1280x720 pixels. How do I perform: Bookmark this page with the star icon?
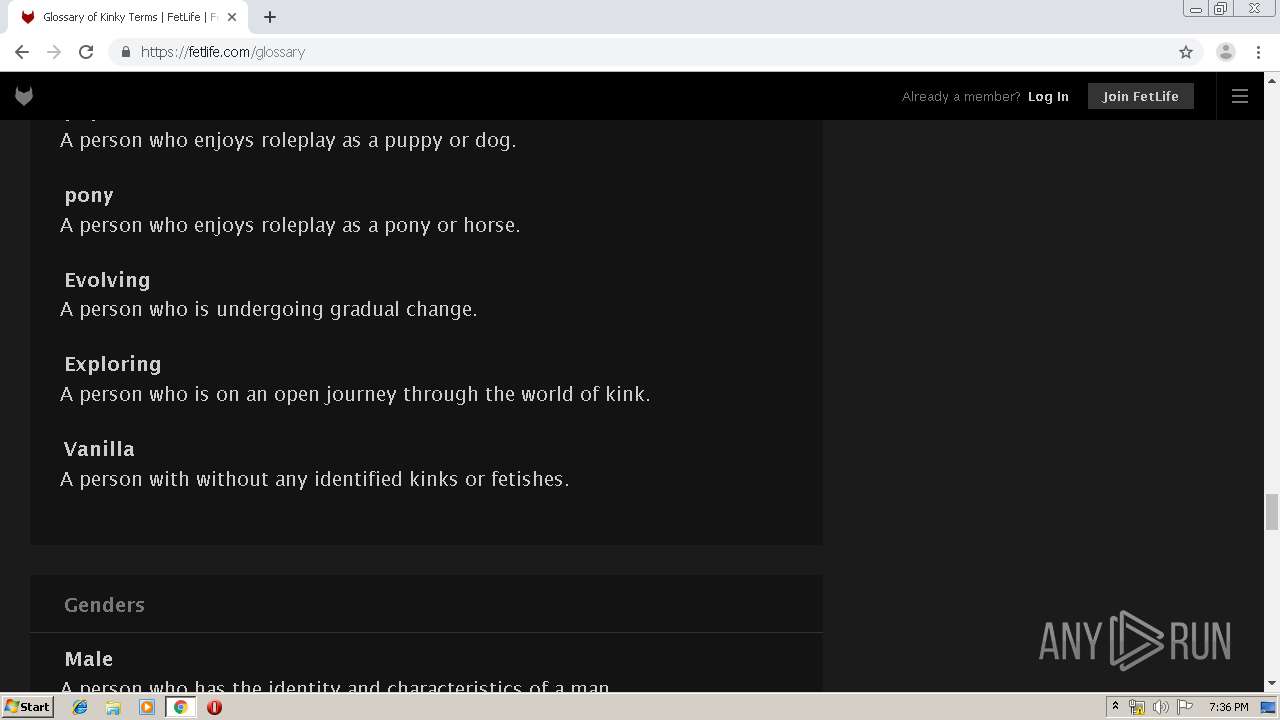click(1186, 52)
